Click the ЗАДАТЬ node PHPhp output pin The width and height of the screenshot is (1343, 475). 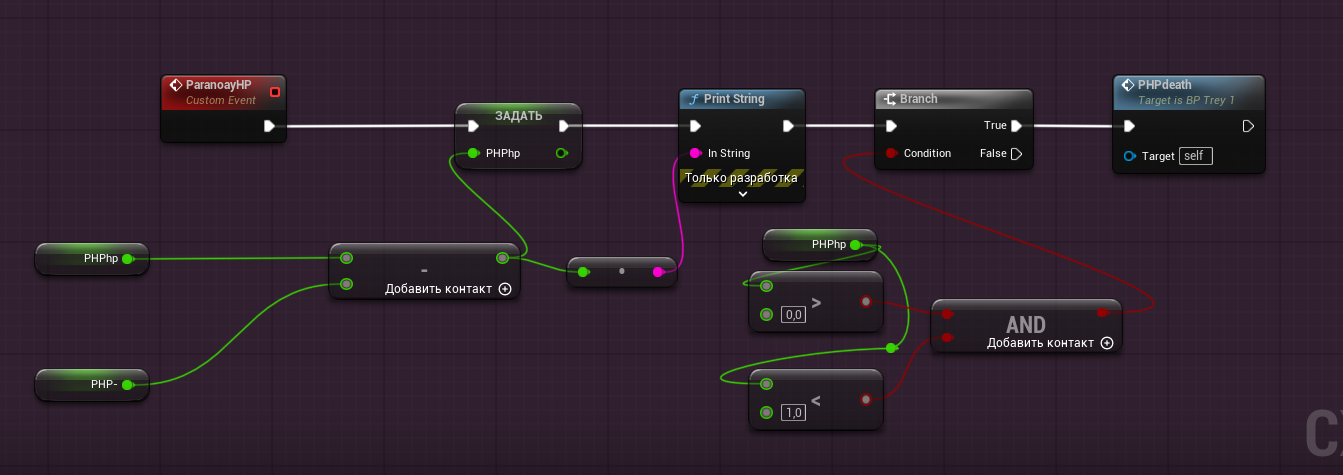point(561,153)
